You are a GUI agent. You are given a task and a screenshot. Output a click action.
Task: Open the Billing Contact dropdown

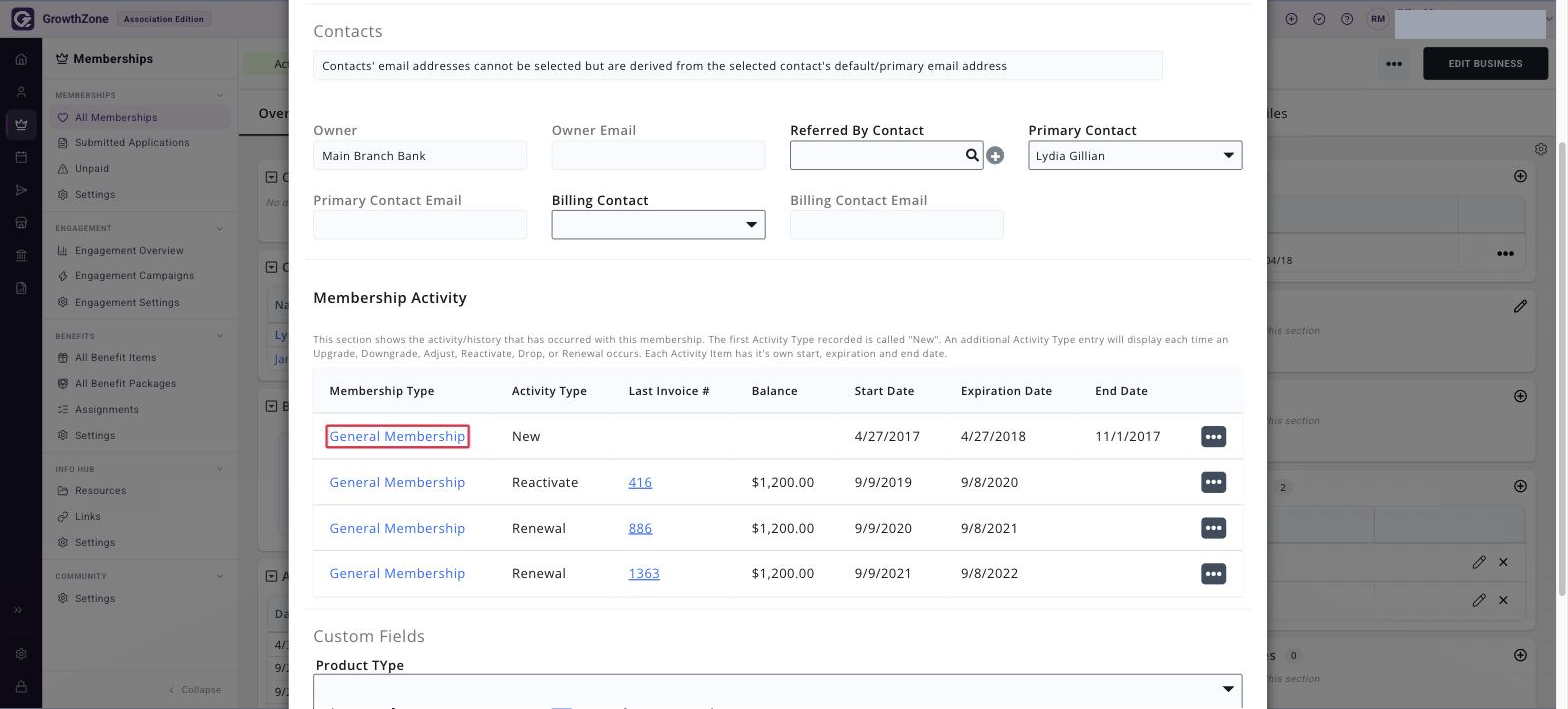(658, 225)
